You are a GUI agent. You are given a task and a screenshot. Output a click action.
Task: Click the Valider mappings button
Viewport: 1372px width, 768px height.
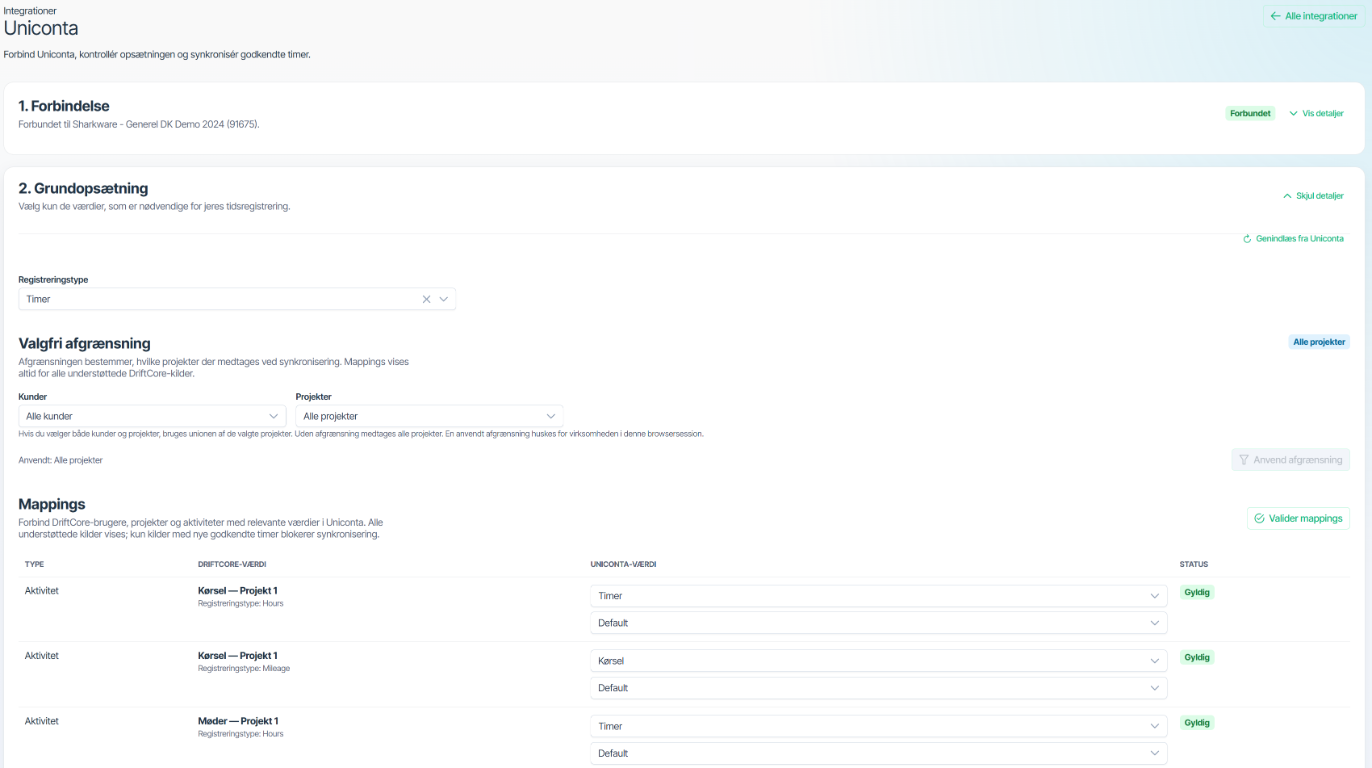point(1298,519)
